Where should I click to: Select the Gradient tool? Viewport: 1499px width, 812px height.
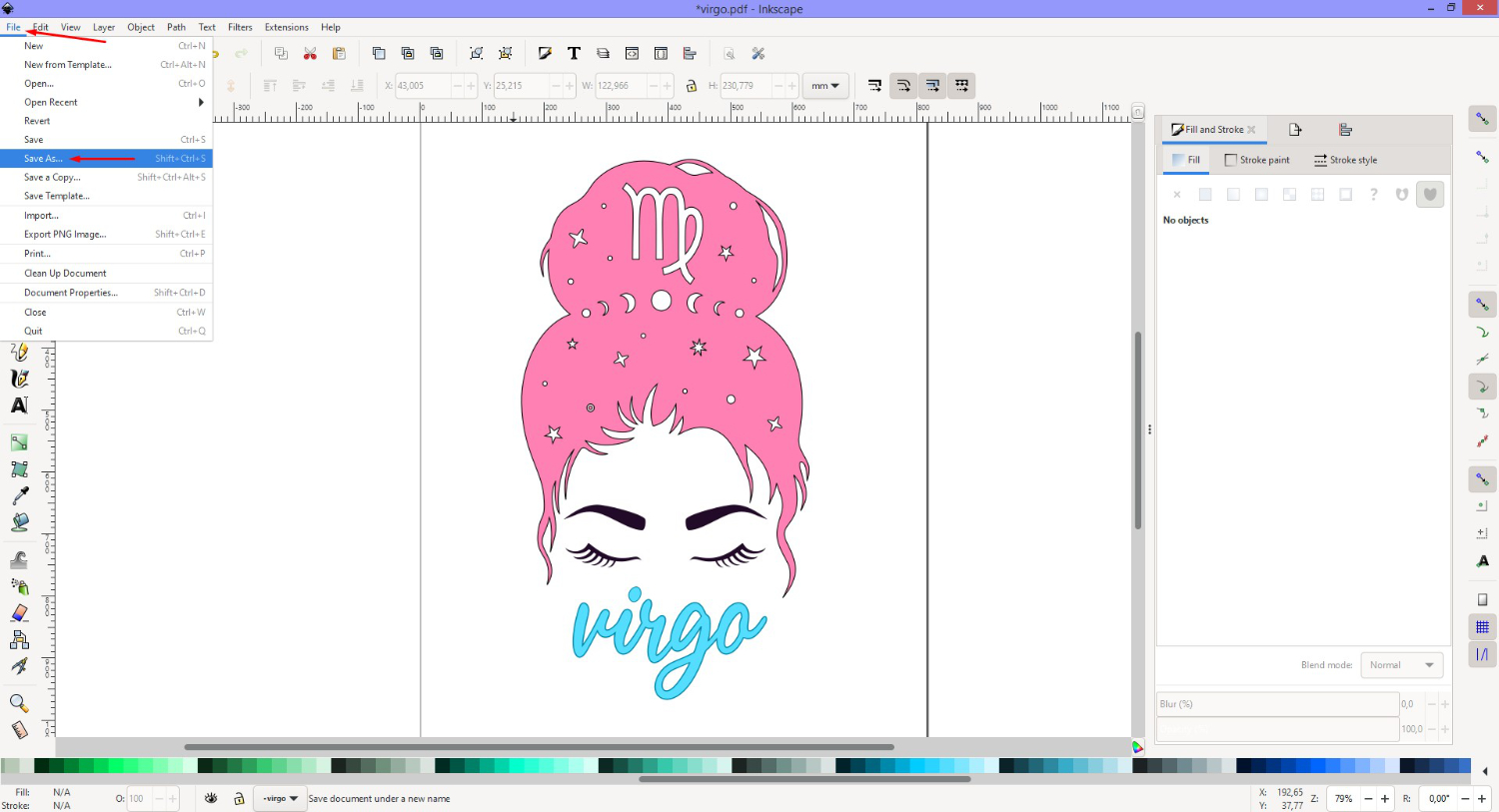tap(19, 442)
